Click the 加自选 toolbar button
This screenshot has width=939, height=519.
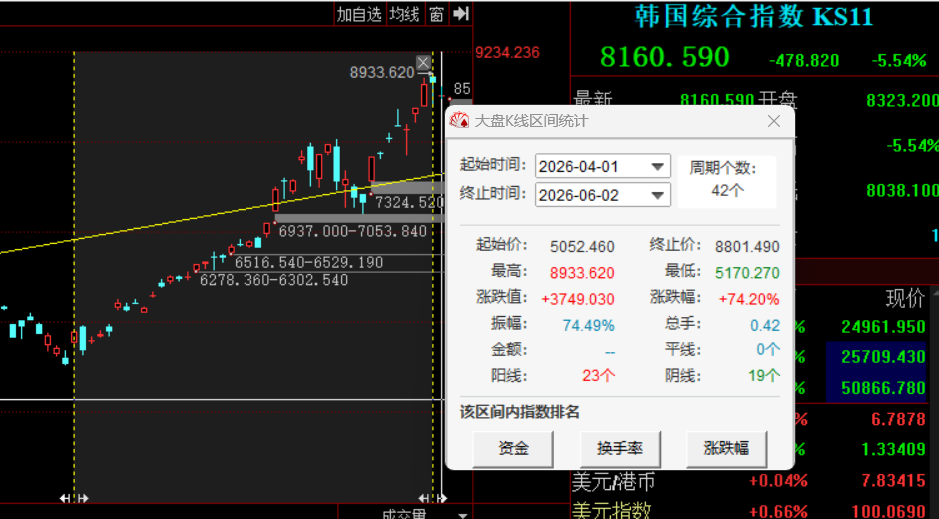(359, 14)
